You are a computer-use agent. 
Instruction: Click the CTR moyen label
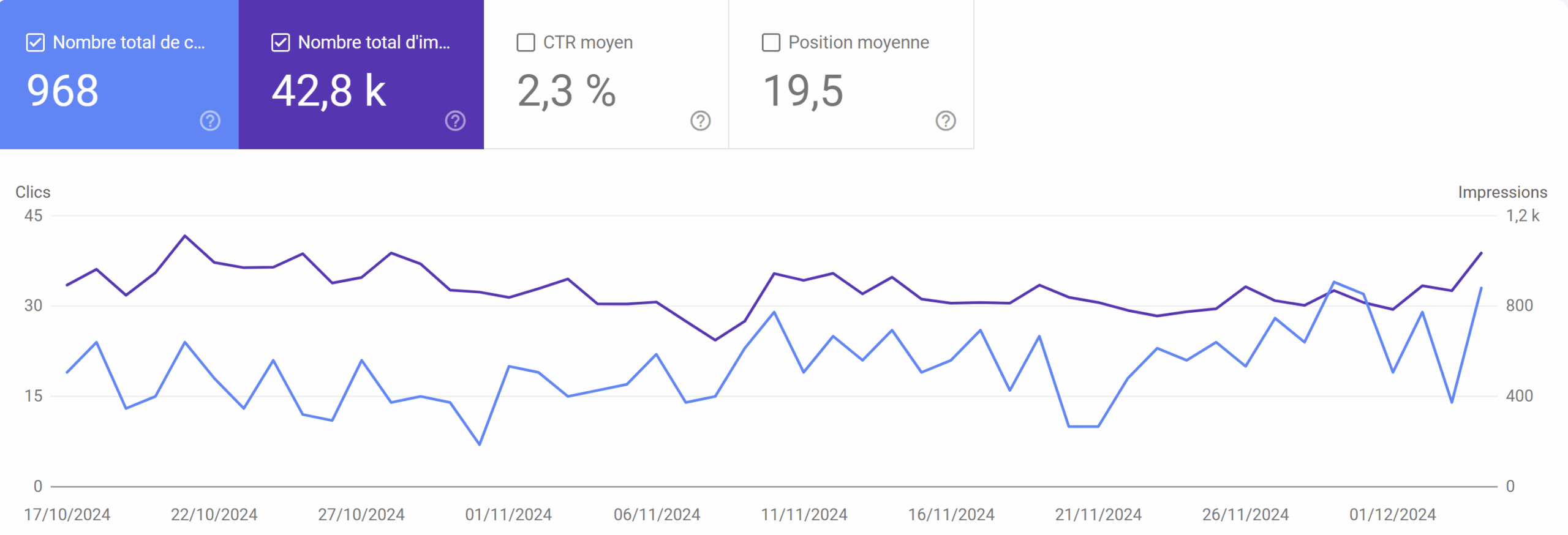coord(588,42)
